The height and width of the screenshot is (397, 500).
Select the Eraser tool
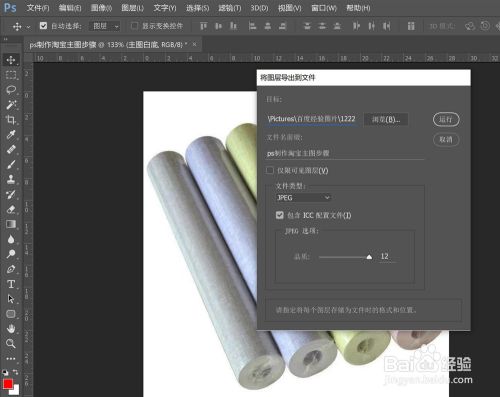[11, 209]
